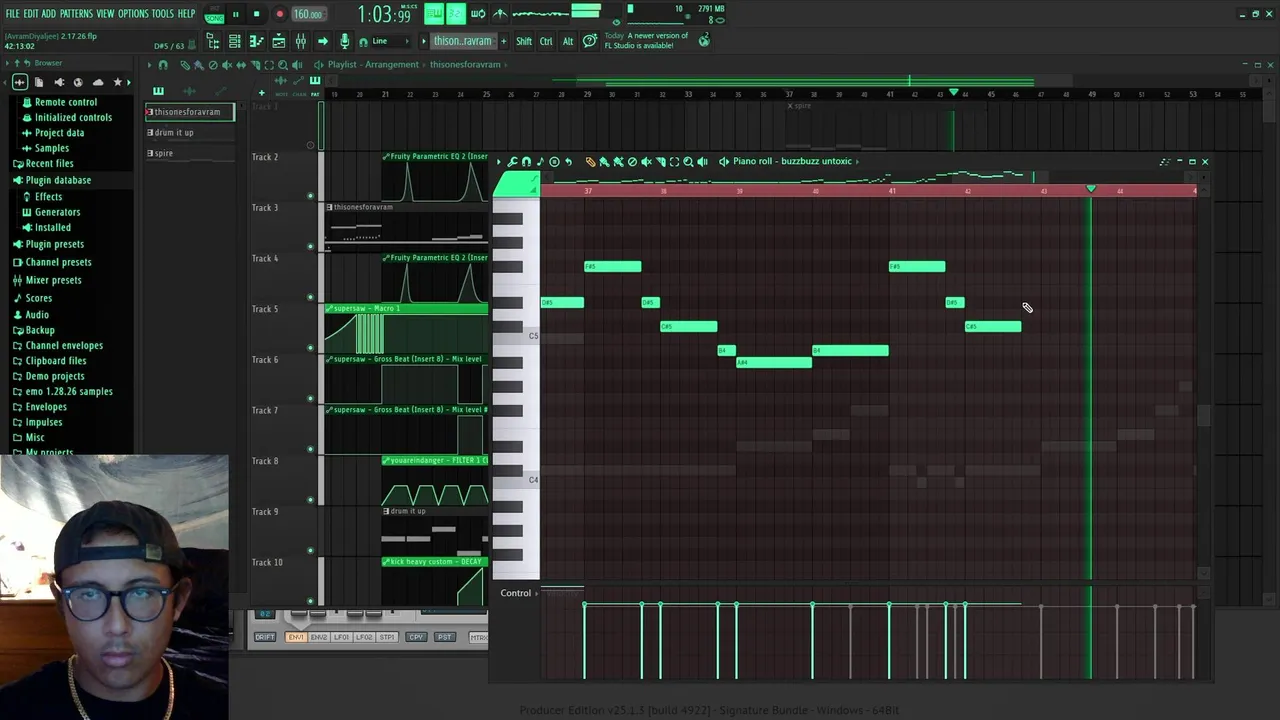Click the Playback speaker tool in Piano roll
The height and width of the screenshot is (720, 1280).
pos(702,161)
